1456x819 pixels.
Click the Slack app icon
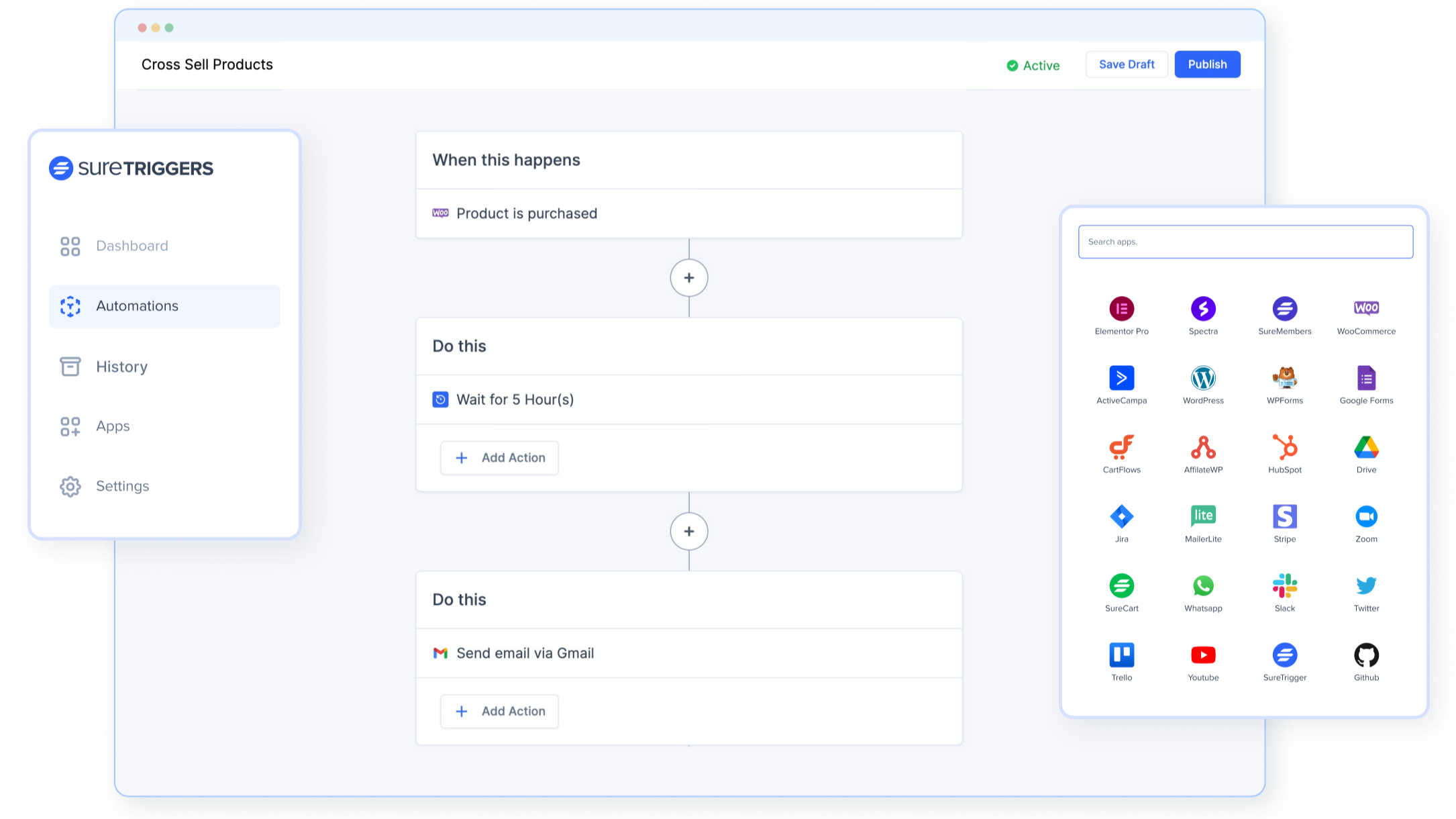pyautogui.click(x=1284, y=585)
